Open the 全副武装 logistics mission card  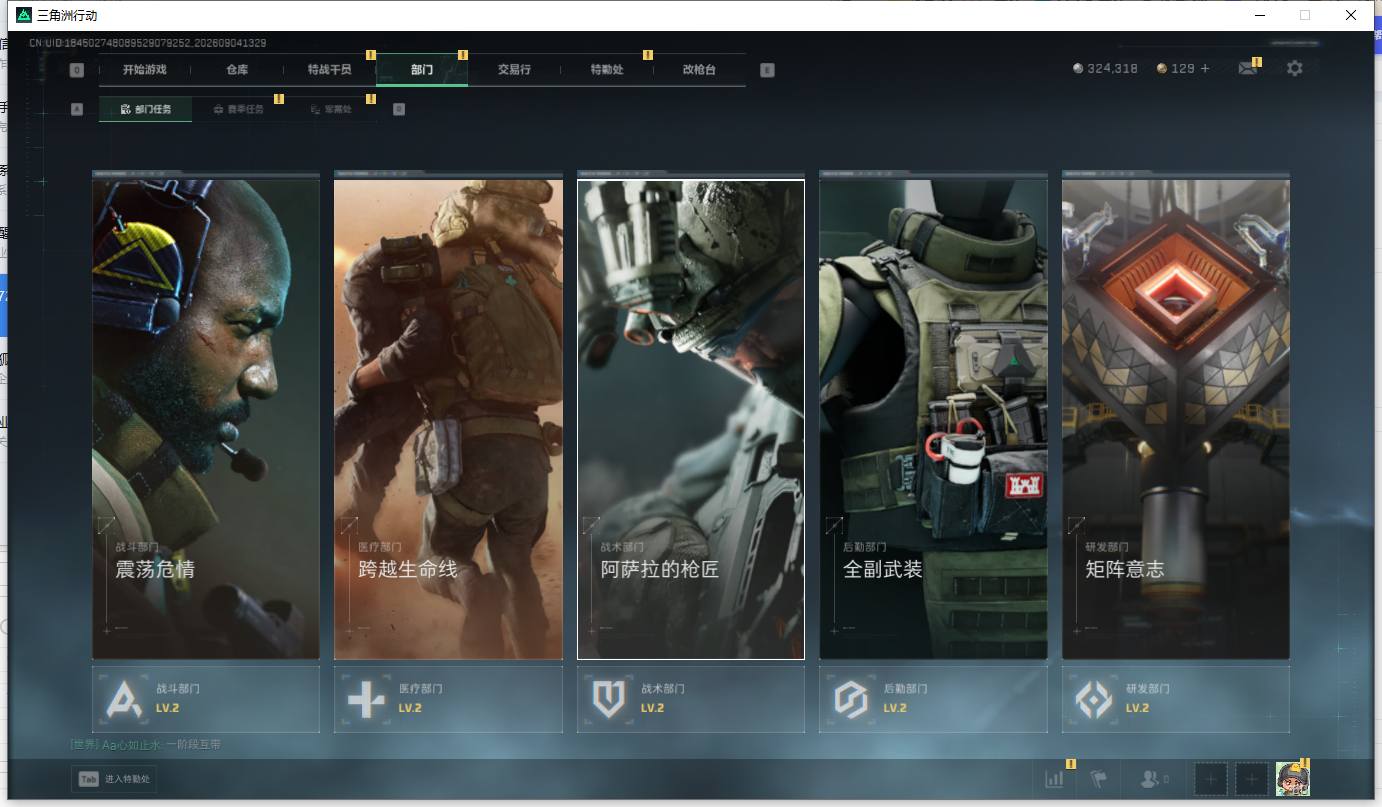click(933, 419)
